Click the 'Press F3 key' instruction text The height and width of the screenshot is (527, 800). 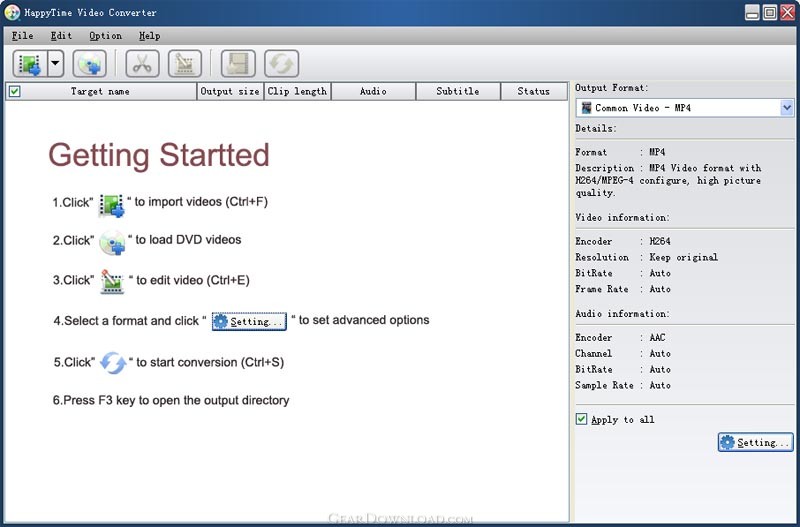171,400
